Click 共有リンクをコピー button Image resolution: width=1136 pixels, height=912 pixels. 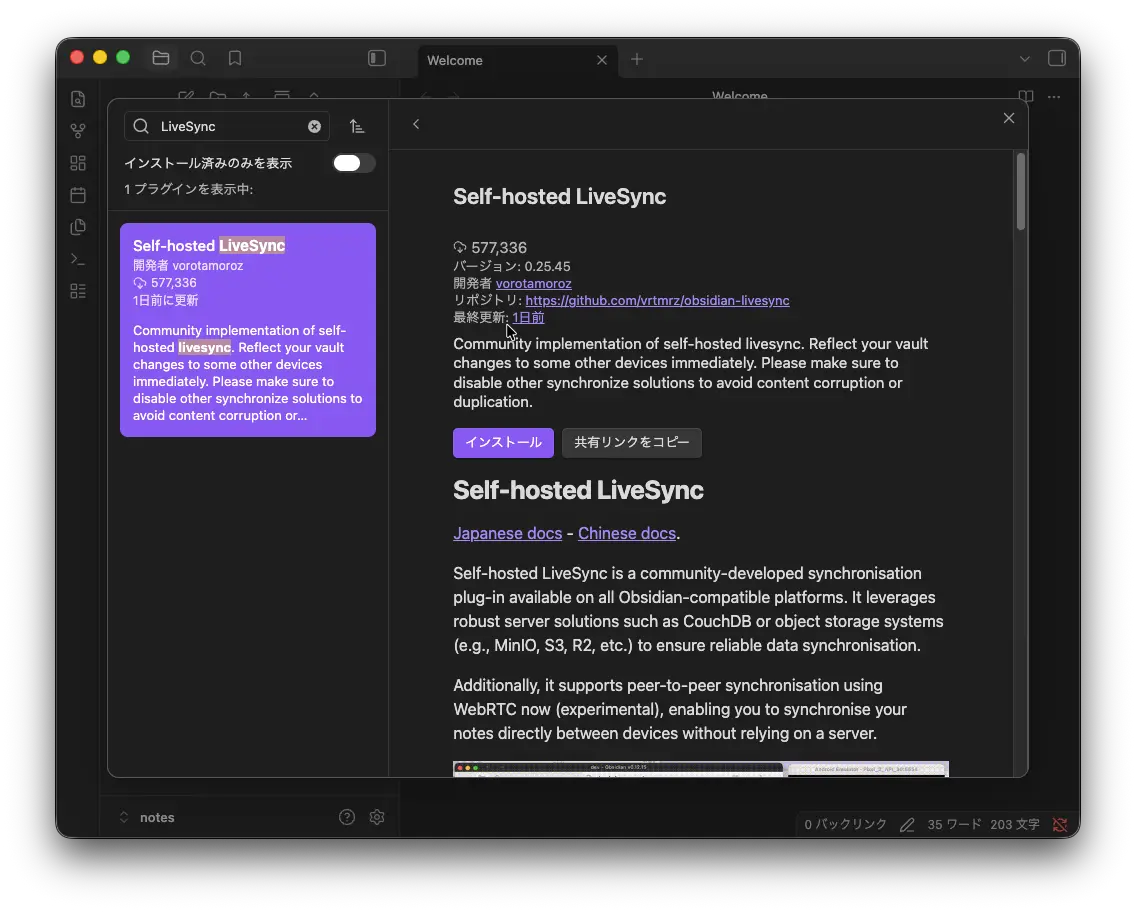[632, 443]
